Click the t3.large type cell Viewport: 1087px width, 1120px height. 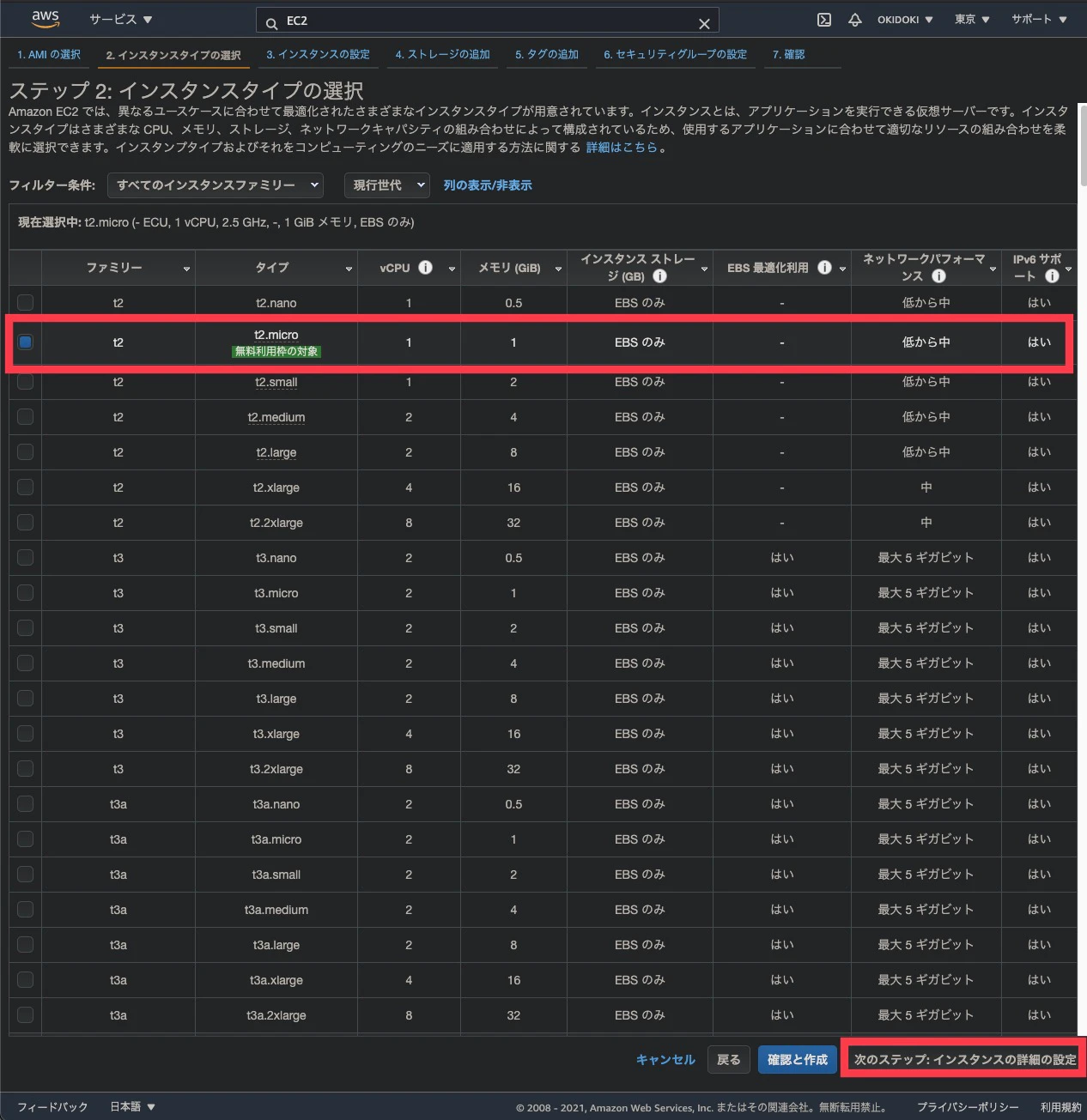point(276,699)
